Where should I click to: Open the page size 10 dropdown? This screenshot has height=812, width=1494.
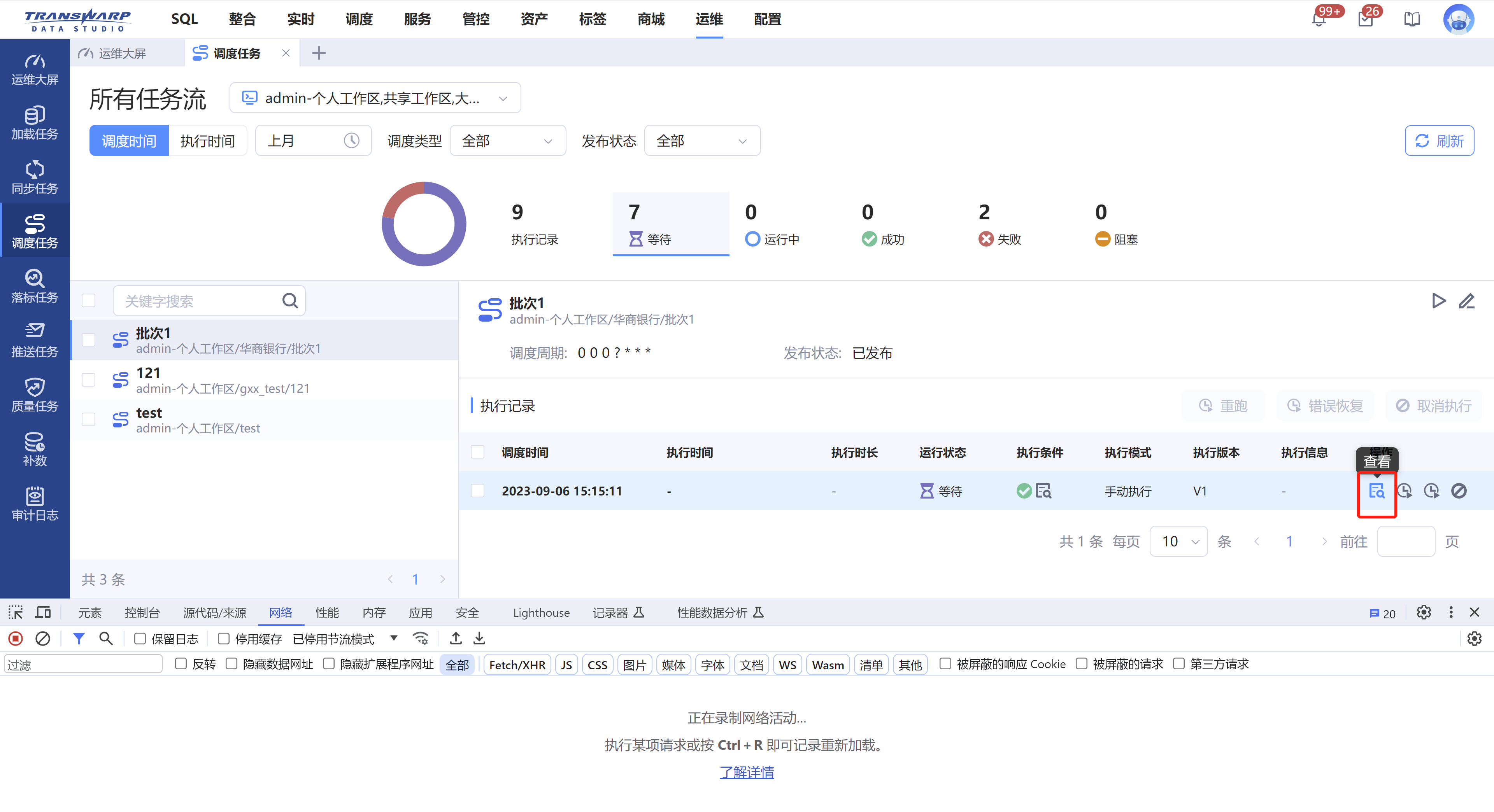tap(1178, 541)
